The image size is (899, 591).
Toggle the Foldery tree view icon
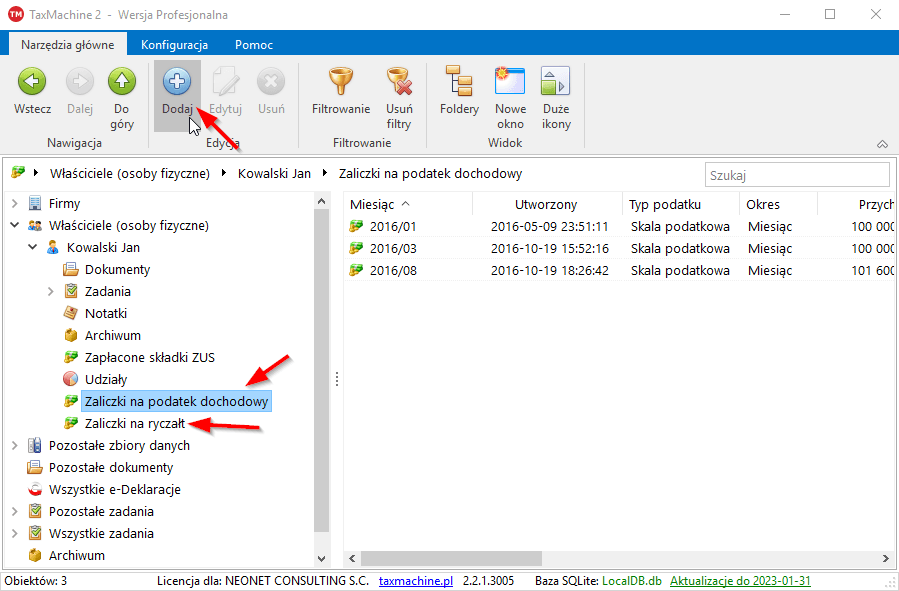[x=459, y=82]
